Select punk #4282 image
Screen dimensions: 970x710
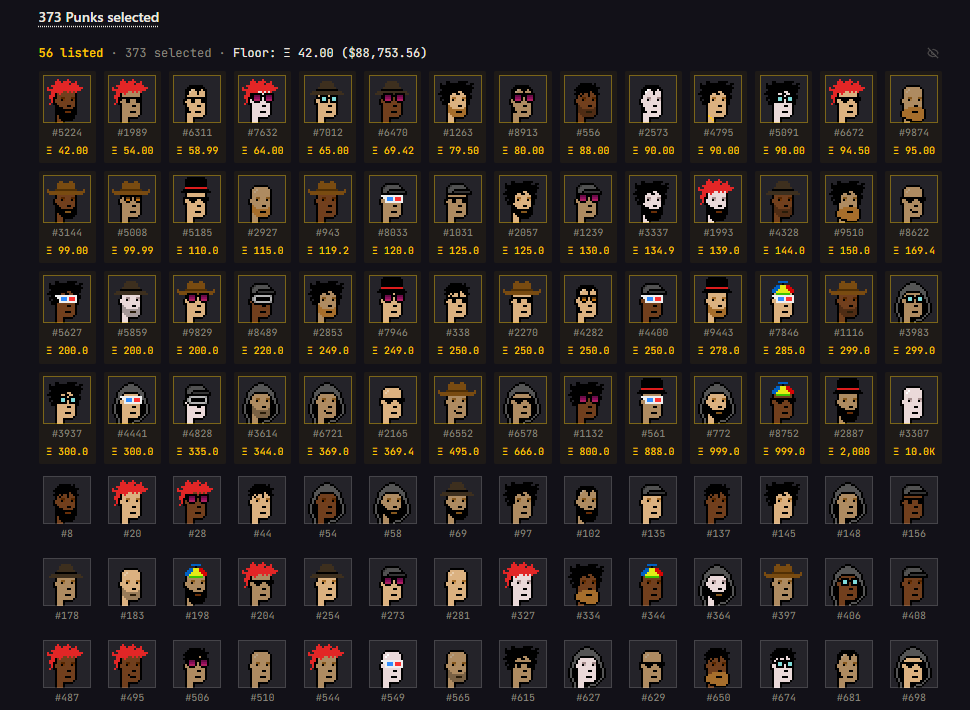[588, 299]
